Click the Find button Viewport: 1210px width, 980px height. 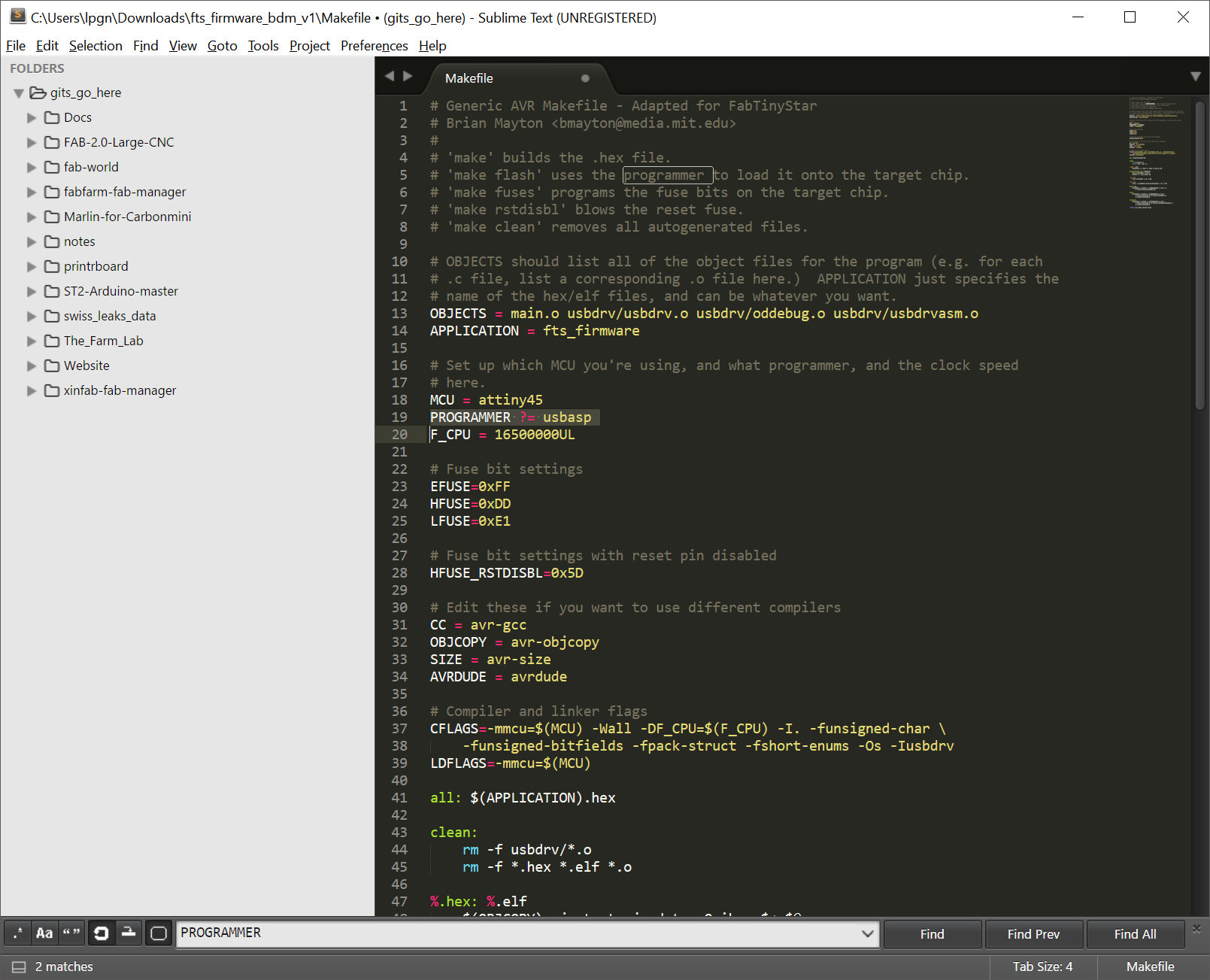932,934
